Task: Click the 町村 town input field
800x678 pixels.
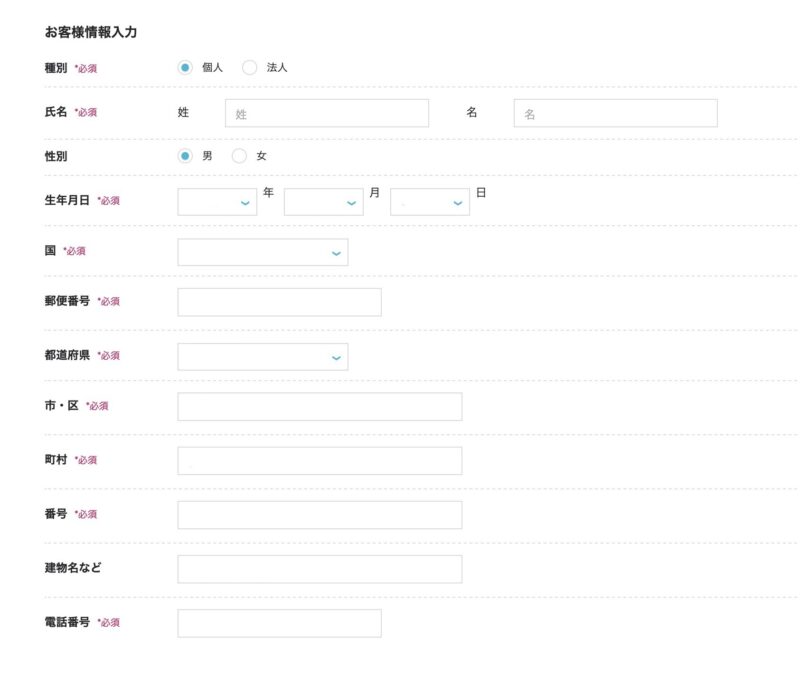Action: 320,461
